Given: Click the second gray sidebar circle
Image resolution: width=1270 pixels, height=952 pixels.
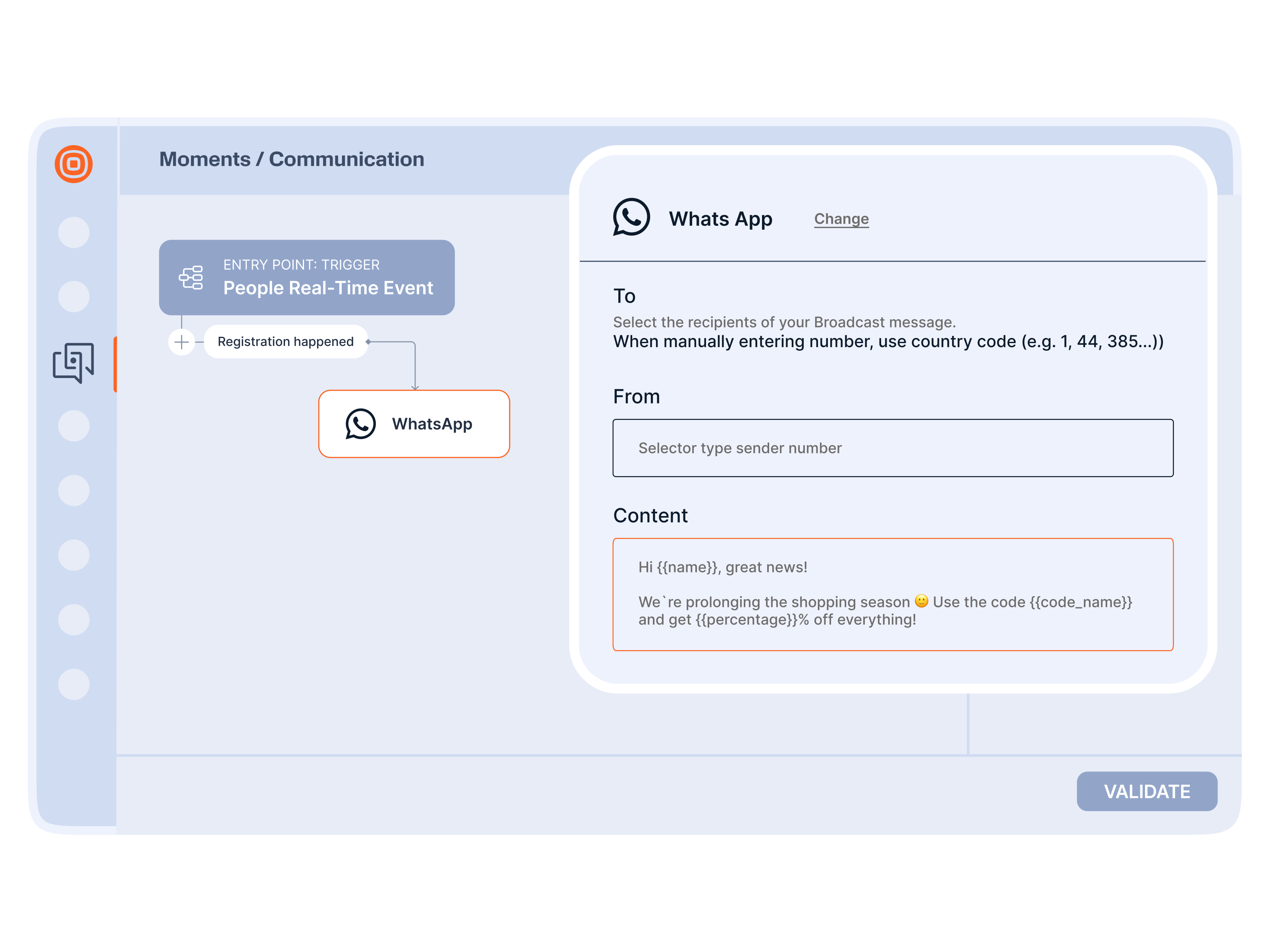Looking at the screenshot, I should click(73, 297).
